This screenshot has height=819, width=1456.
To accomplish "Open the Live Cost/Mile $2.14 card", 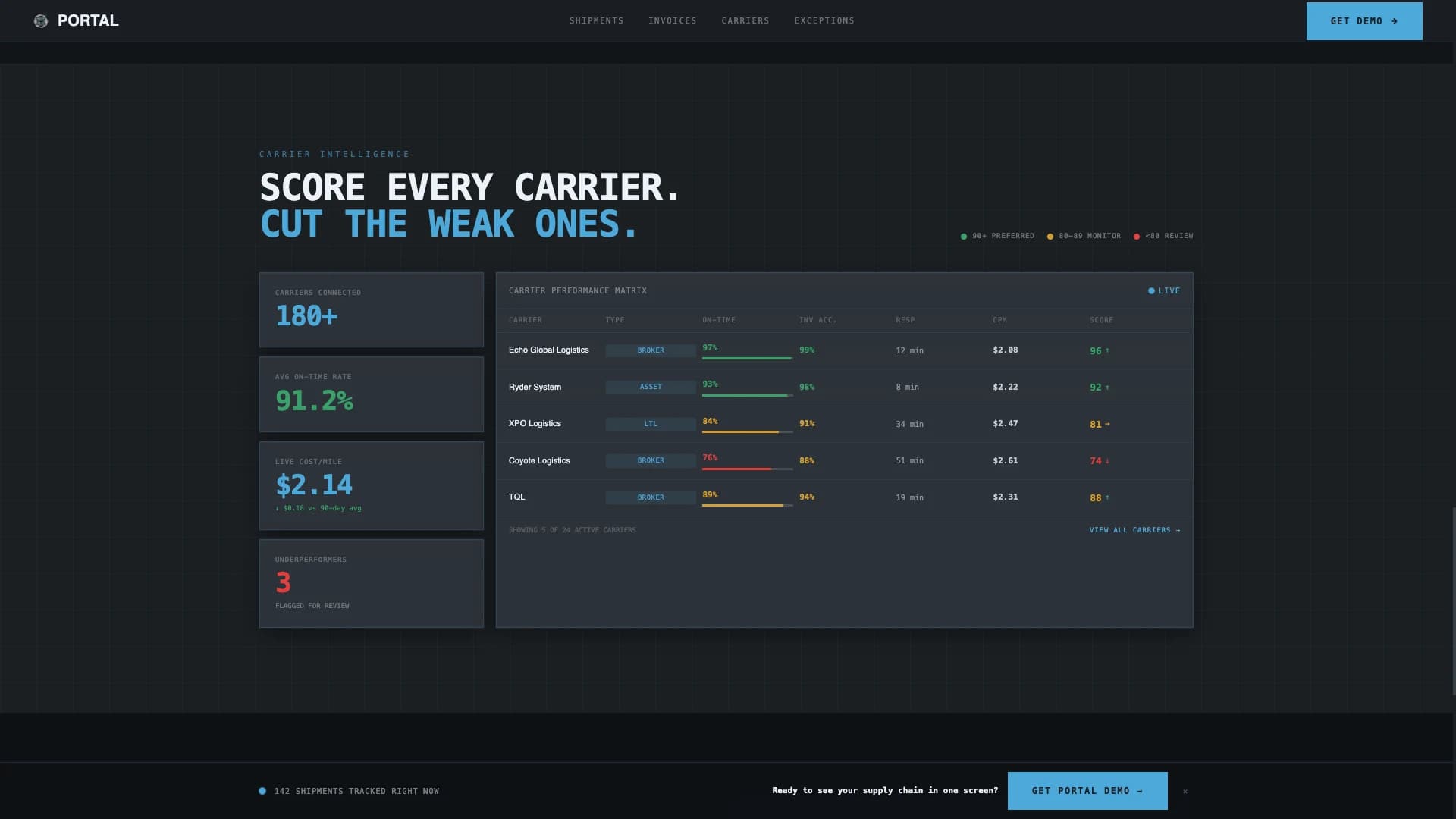I will coord(371,485).
